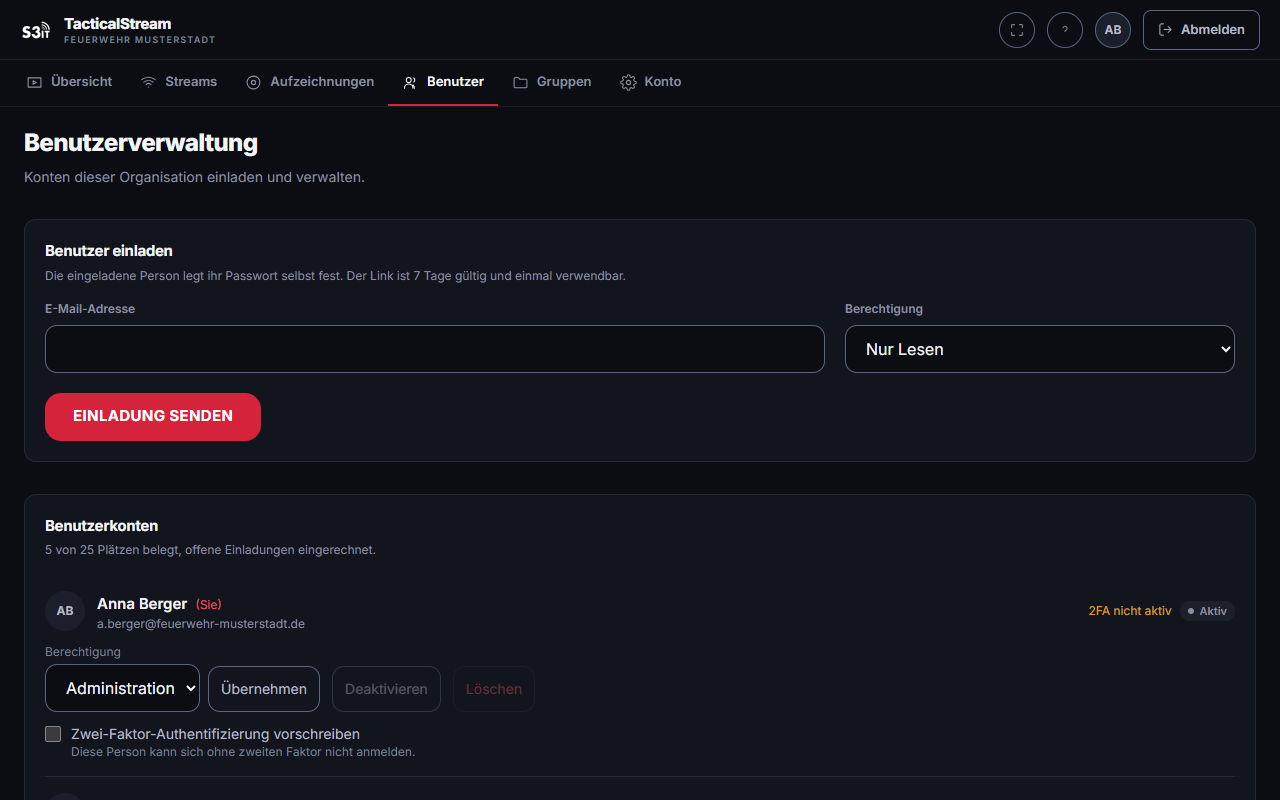Click the FEUERWEHR MUSTERSTADT organization label
Viewport: 1280px width, 800px height.
tap(140, 40)
